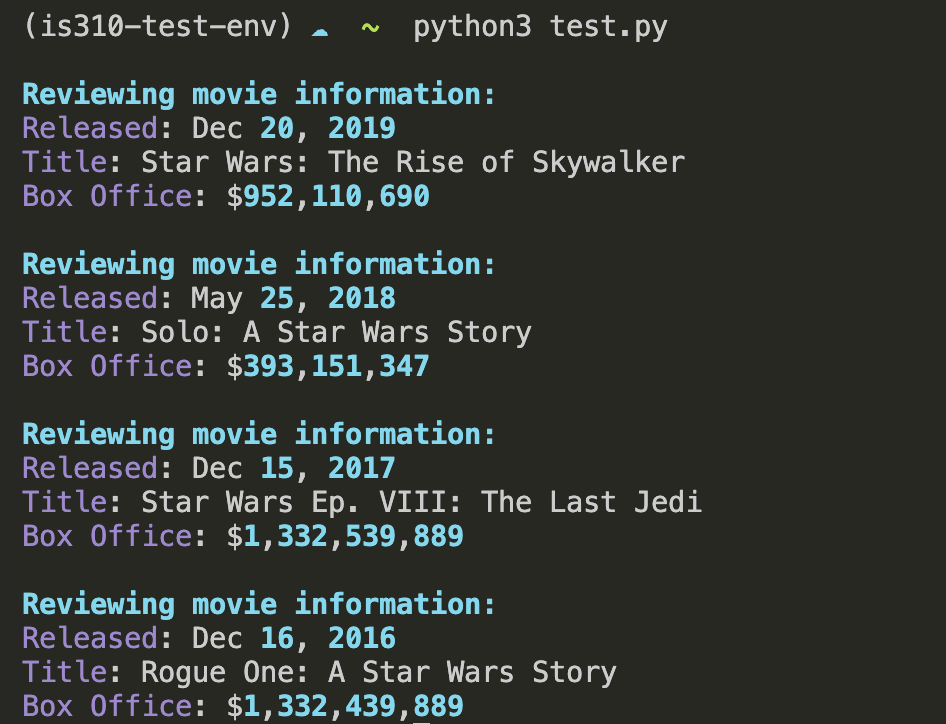Screen dimensions: 946x724
Task: Click the title Star Wars: The Rise of Skywalker
Action: (x=413, y=162)
